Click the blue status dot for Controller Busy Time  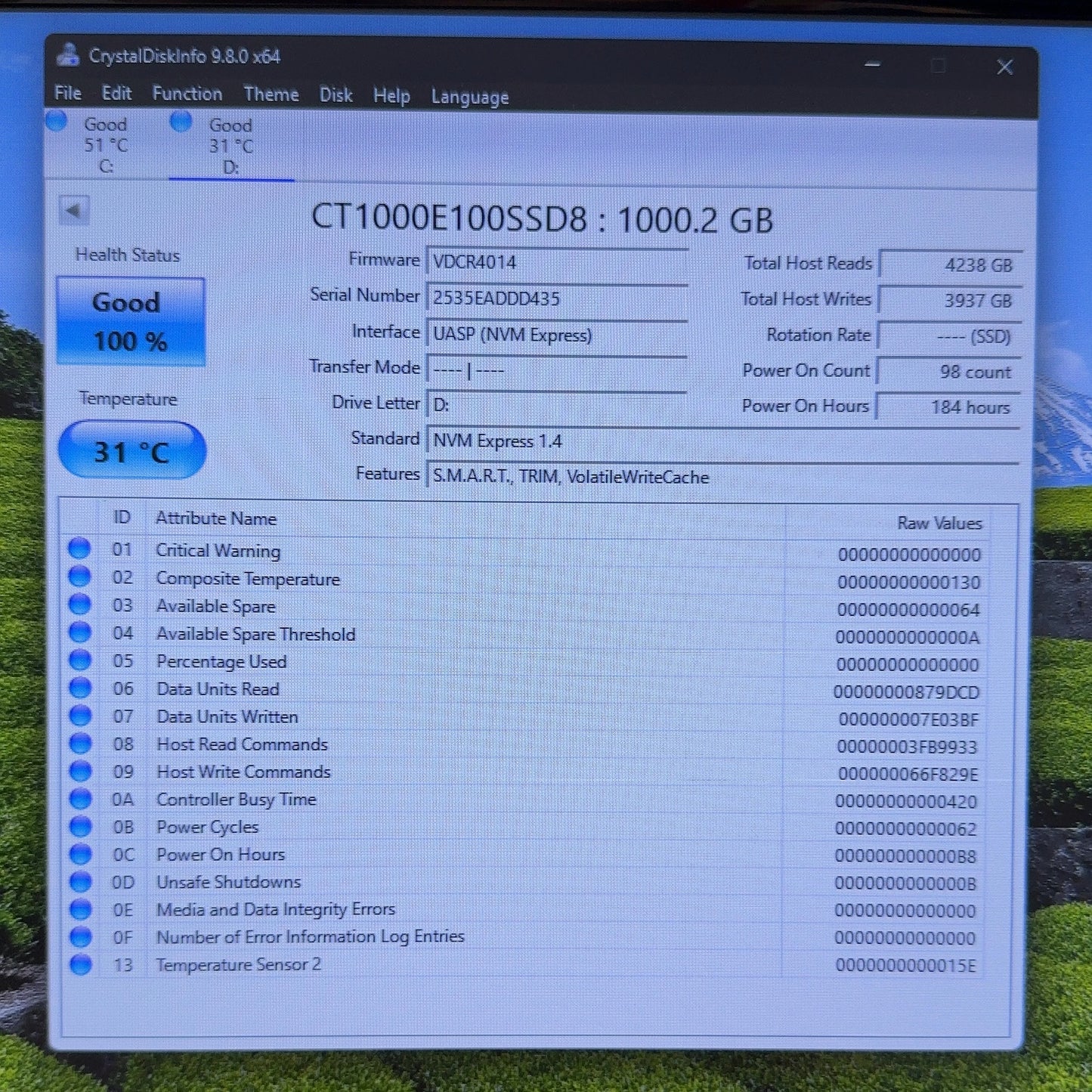(80, 799)
